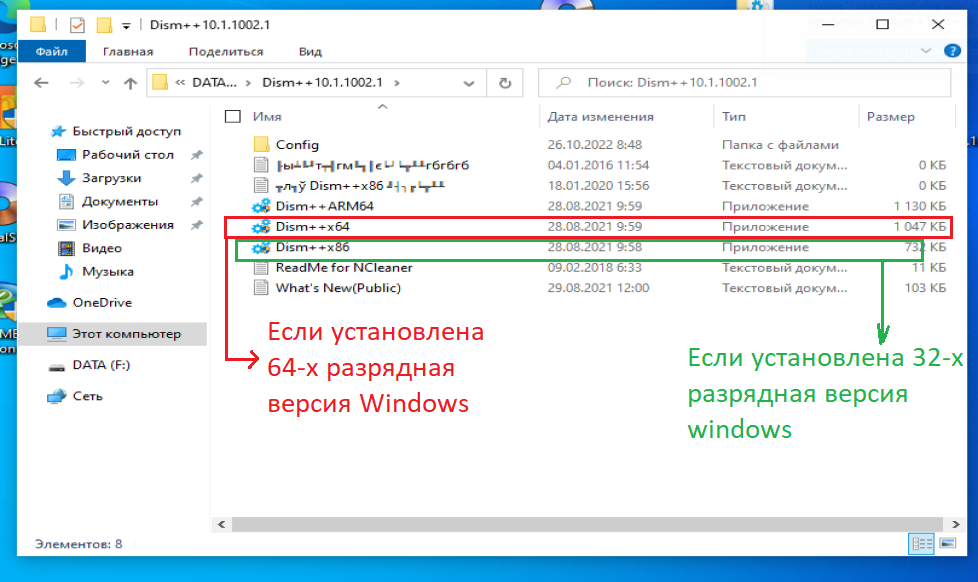Image resolution: width=978 pixels, height=582 pixels.
Task: Collapse ribbon using chevron near help
Action: 926,51
